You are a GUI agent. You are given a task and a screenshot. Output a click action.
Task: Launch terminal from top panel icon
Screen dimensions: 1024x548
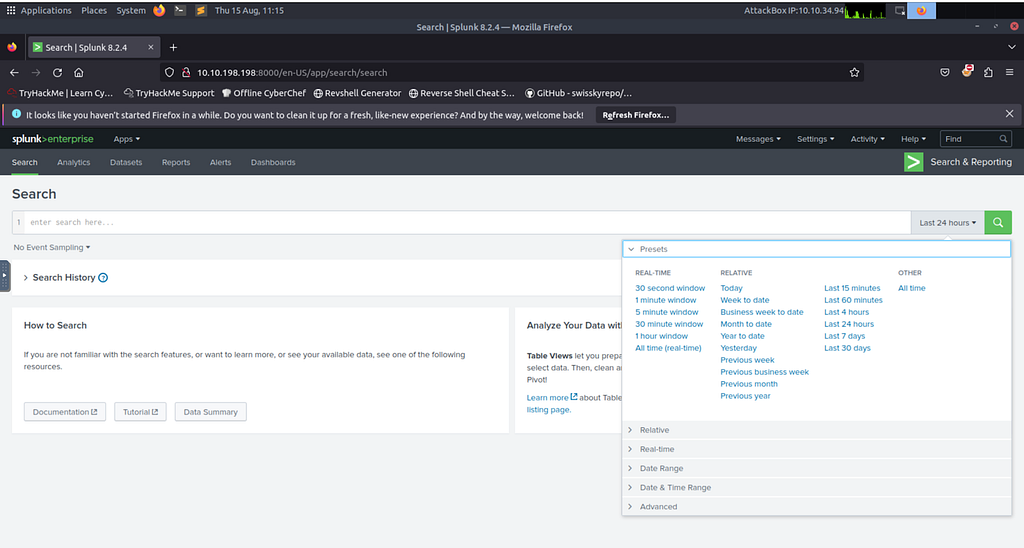(180, 10)
